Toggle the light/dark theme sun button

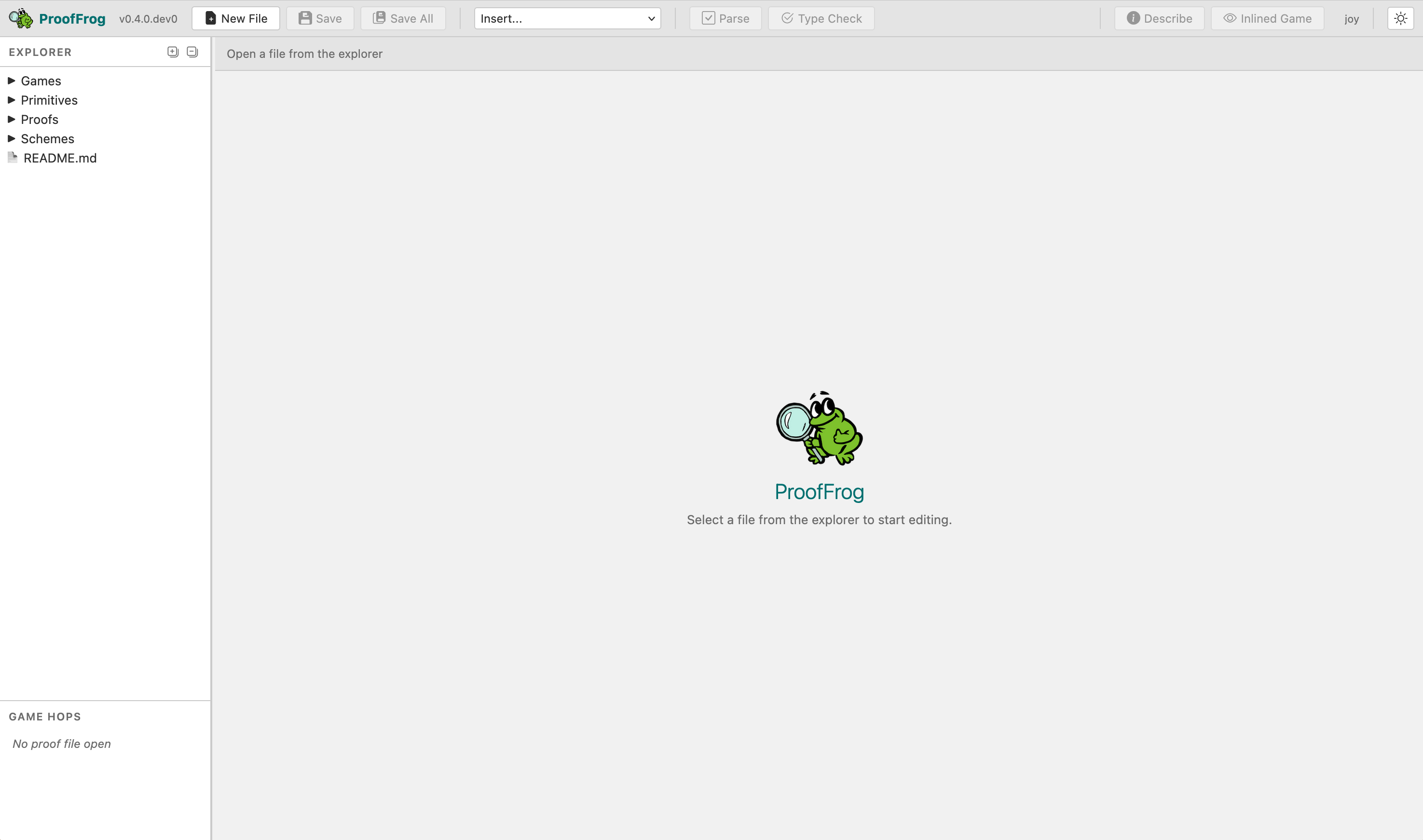coord(1401,18)
